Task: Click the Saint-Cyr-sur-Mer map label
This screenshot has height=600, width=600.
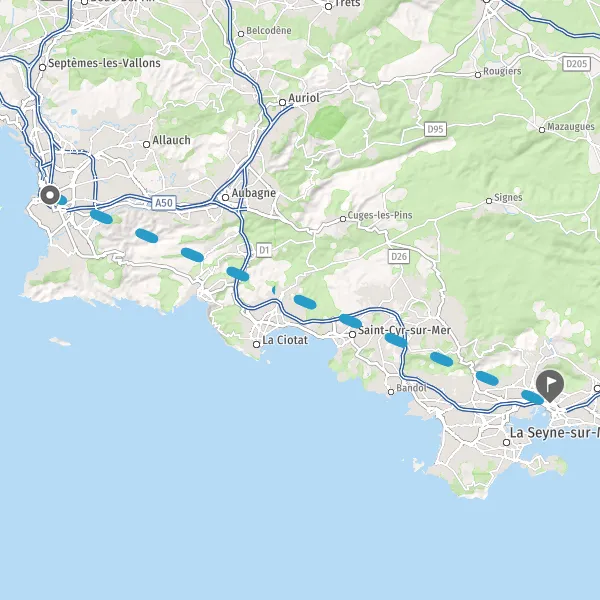Action: (x=404, y=330)
